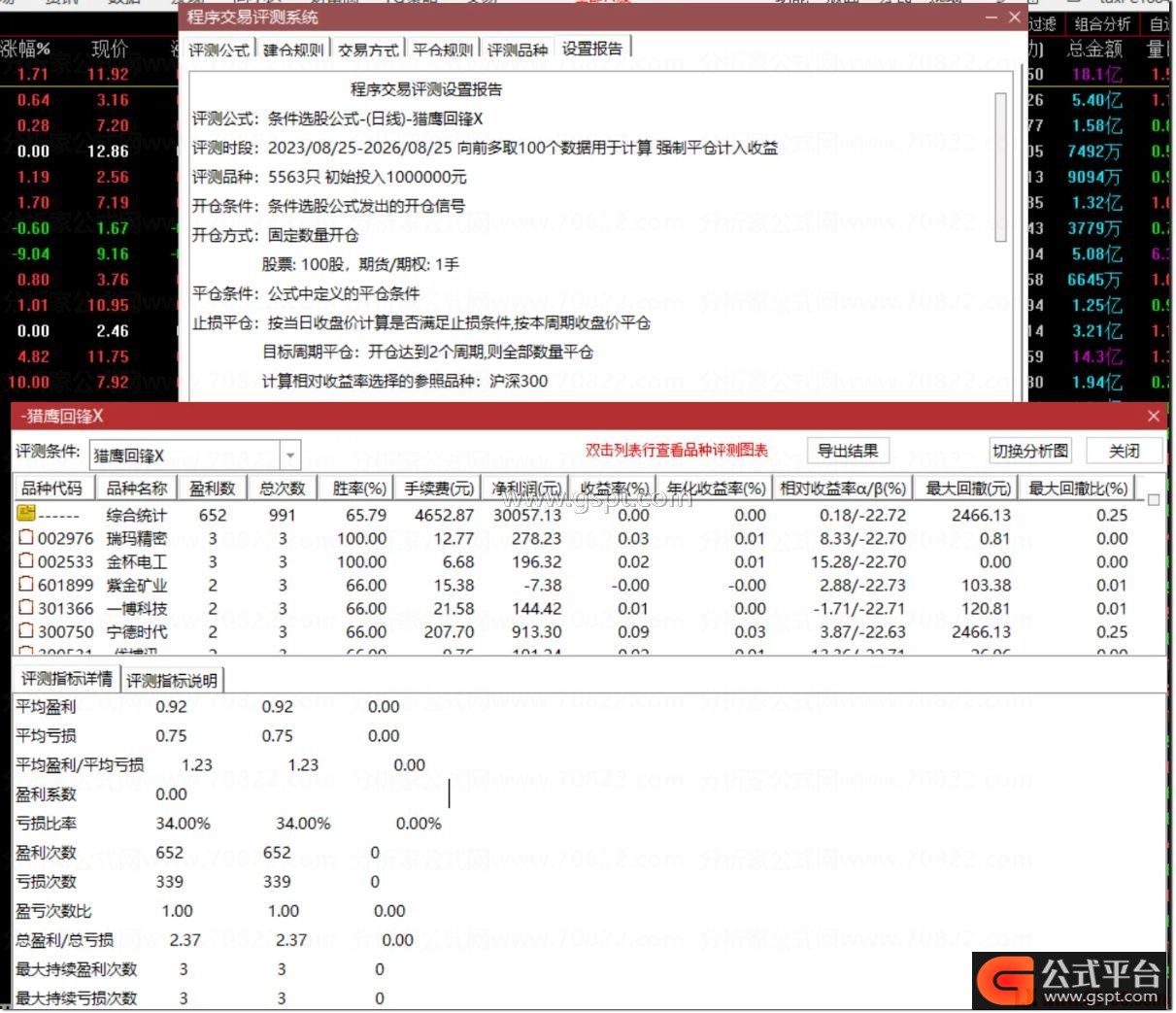
Task: Select the 猎鹰回锋X combo box field
Action: [x=195, y=455]
